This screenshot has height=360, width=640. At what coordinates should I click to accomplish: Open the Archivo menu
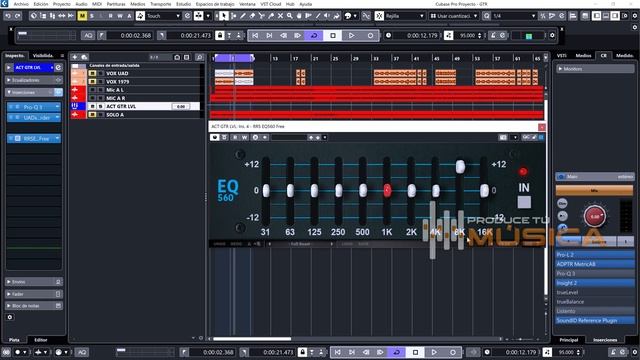click(x=21, y=4)
